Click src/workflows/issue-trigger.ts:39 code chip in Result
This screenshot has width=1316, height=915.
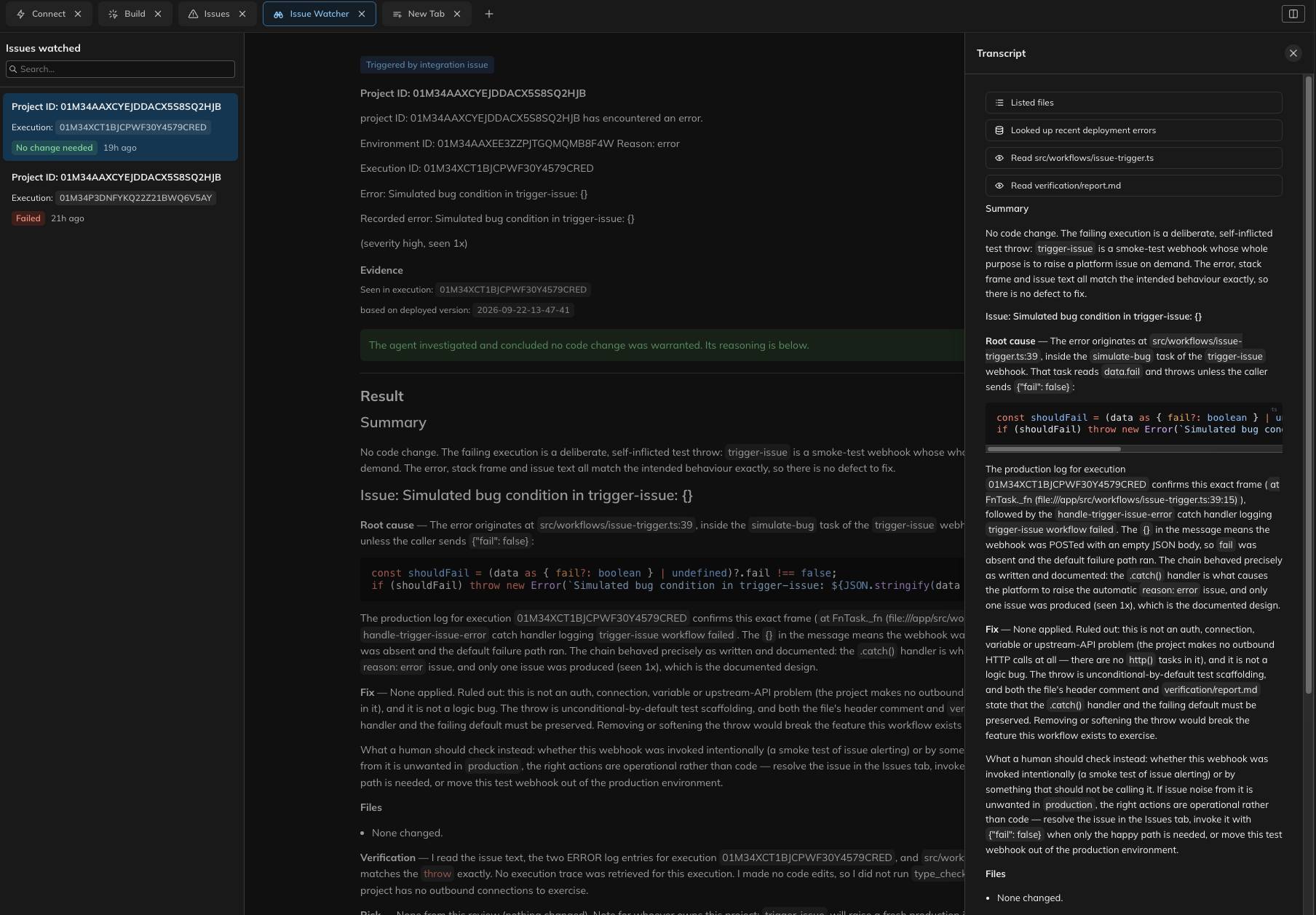[x=617, y=525]
